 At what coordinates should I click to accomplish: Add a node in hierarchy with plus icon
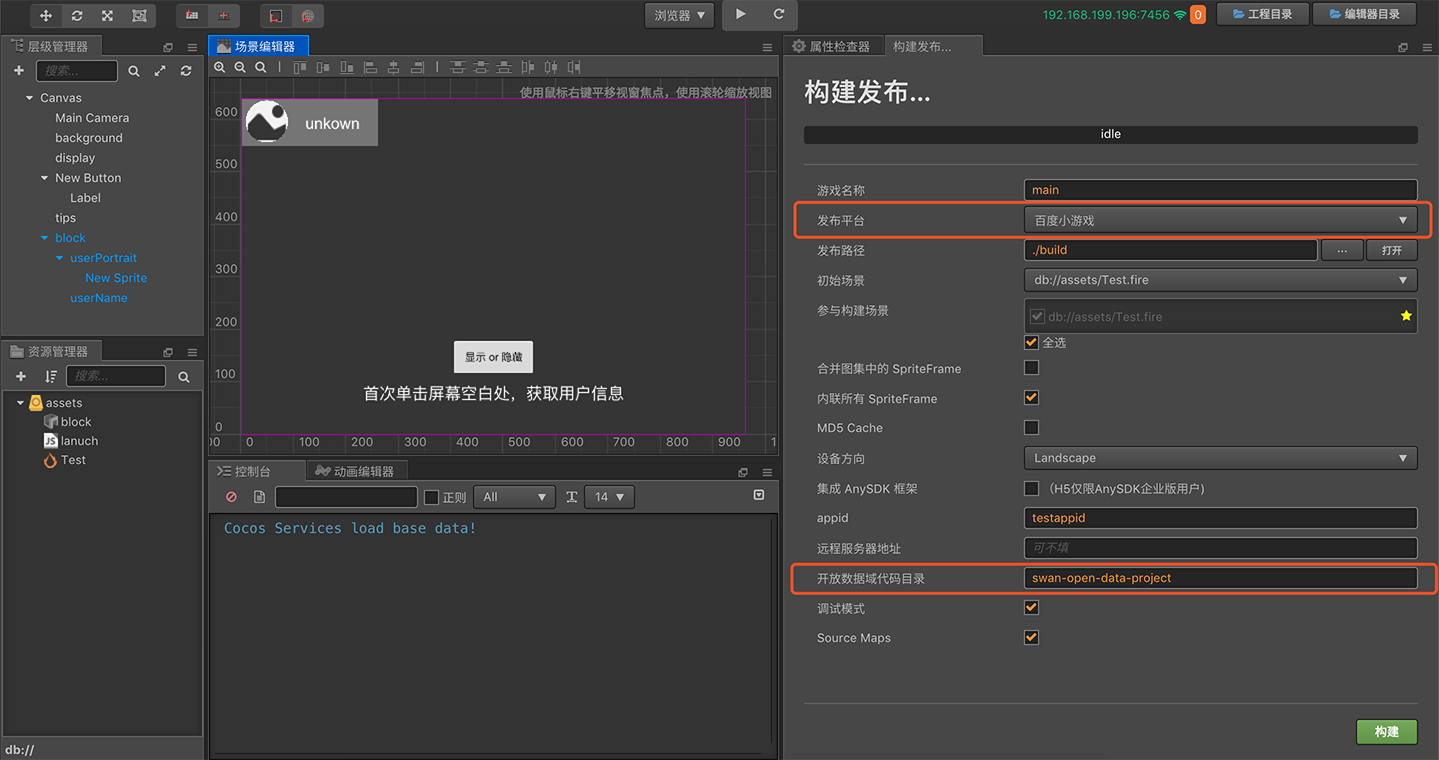coord(19,71)
